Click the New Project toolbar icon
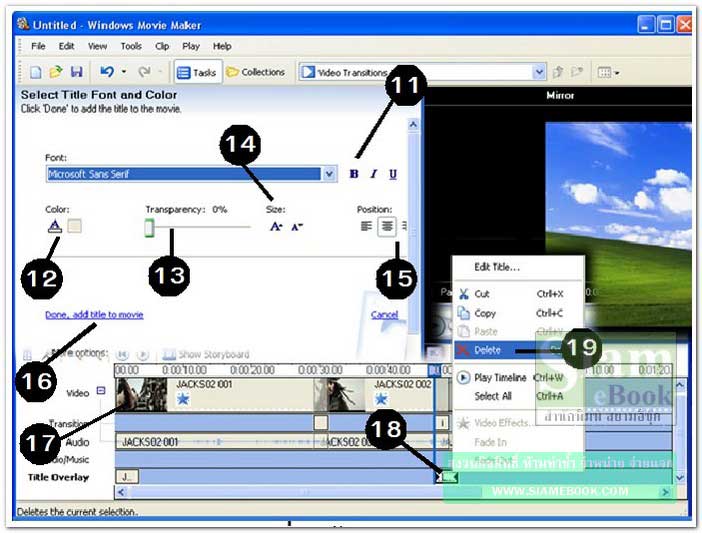The image size is (702, 533). point(35,72)
